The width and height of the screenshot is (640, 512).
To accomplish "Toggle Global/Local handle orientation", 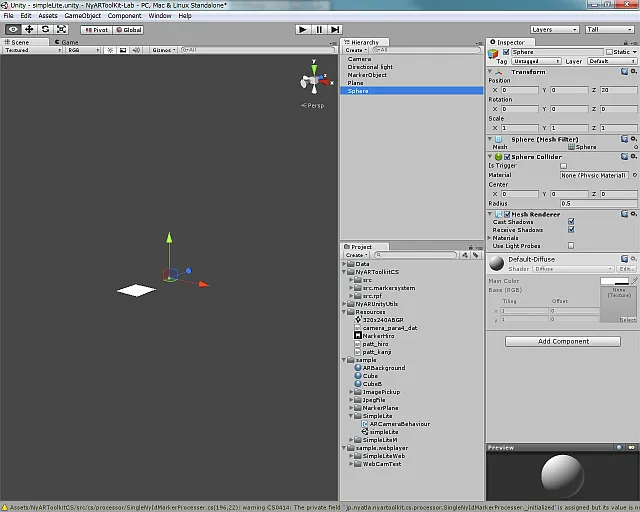I will click(x=128, y=30).
